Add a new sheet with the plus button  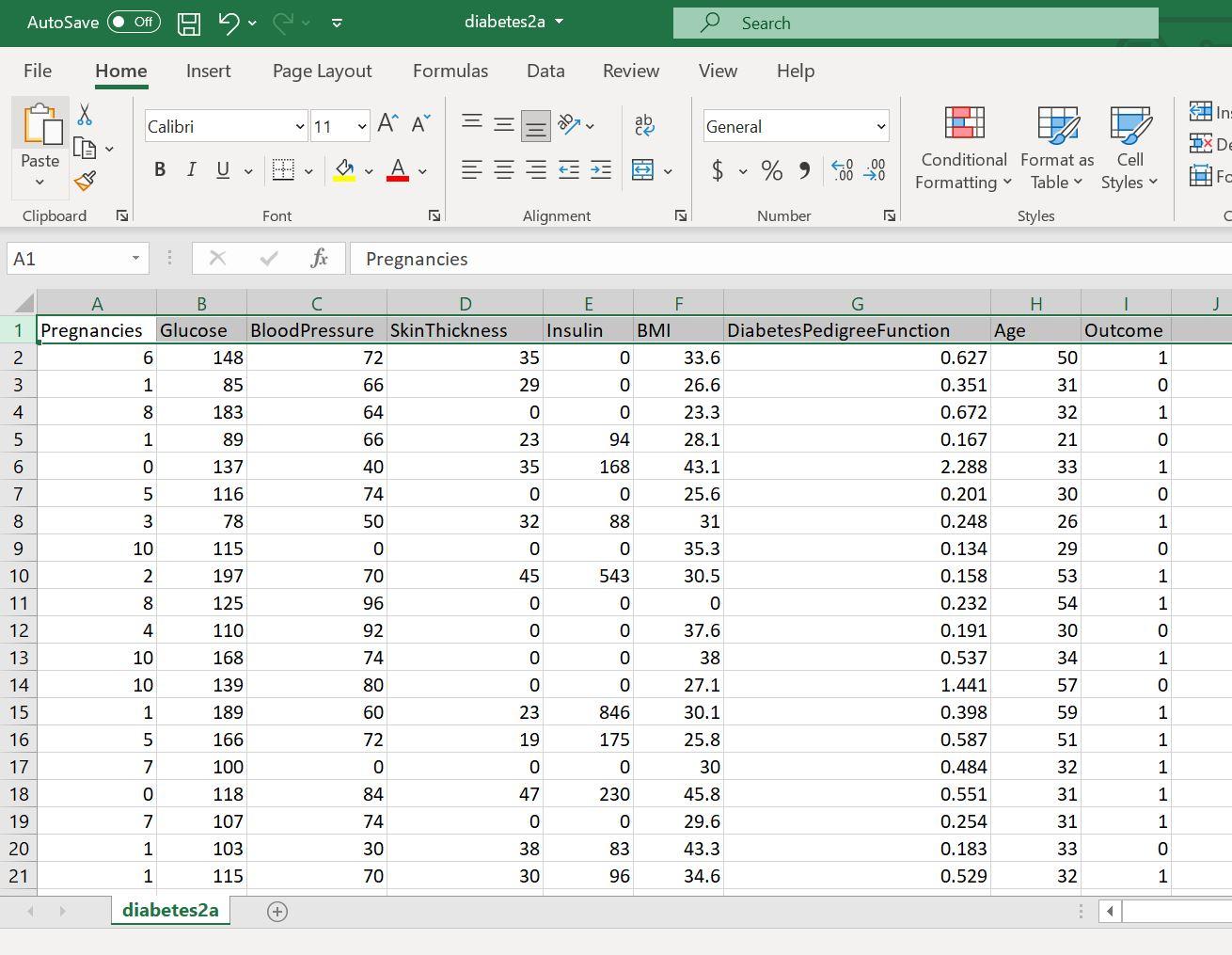[276, 911]
